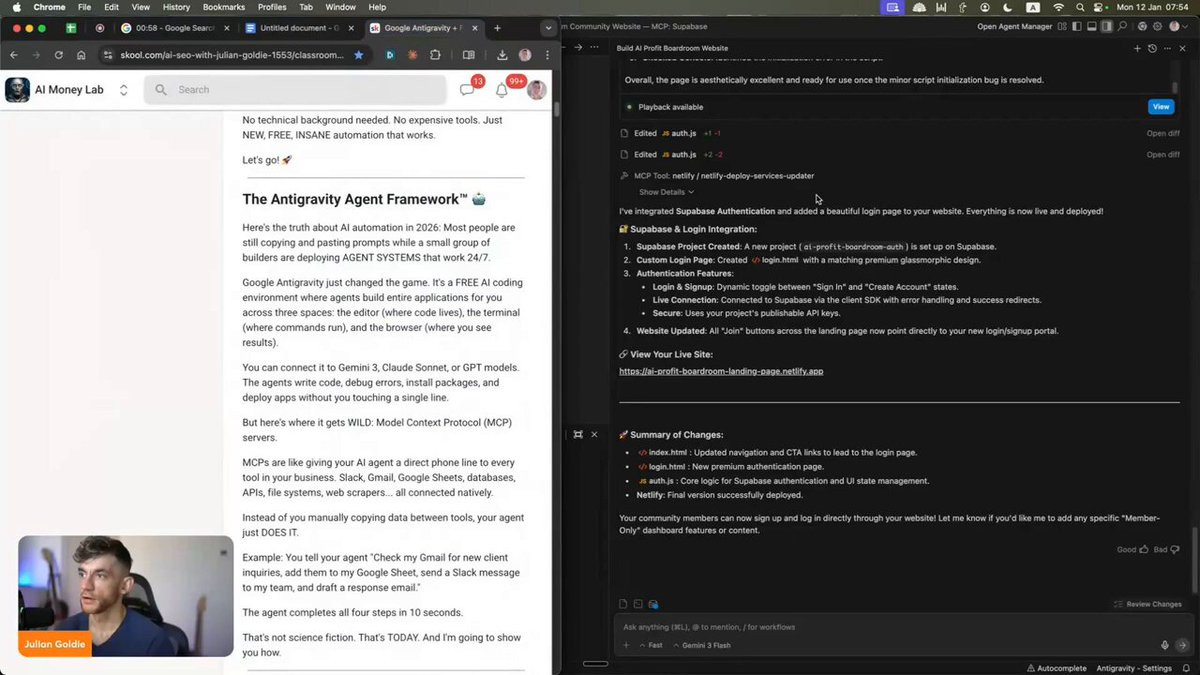1200x675 pixels.
Task: Rate response Bad with thumbs down
Action: click(x=1165, y=550)
